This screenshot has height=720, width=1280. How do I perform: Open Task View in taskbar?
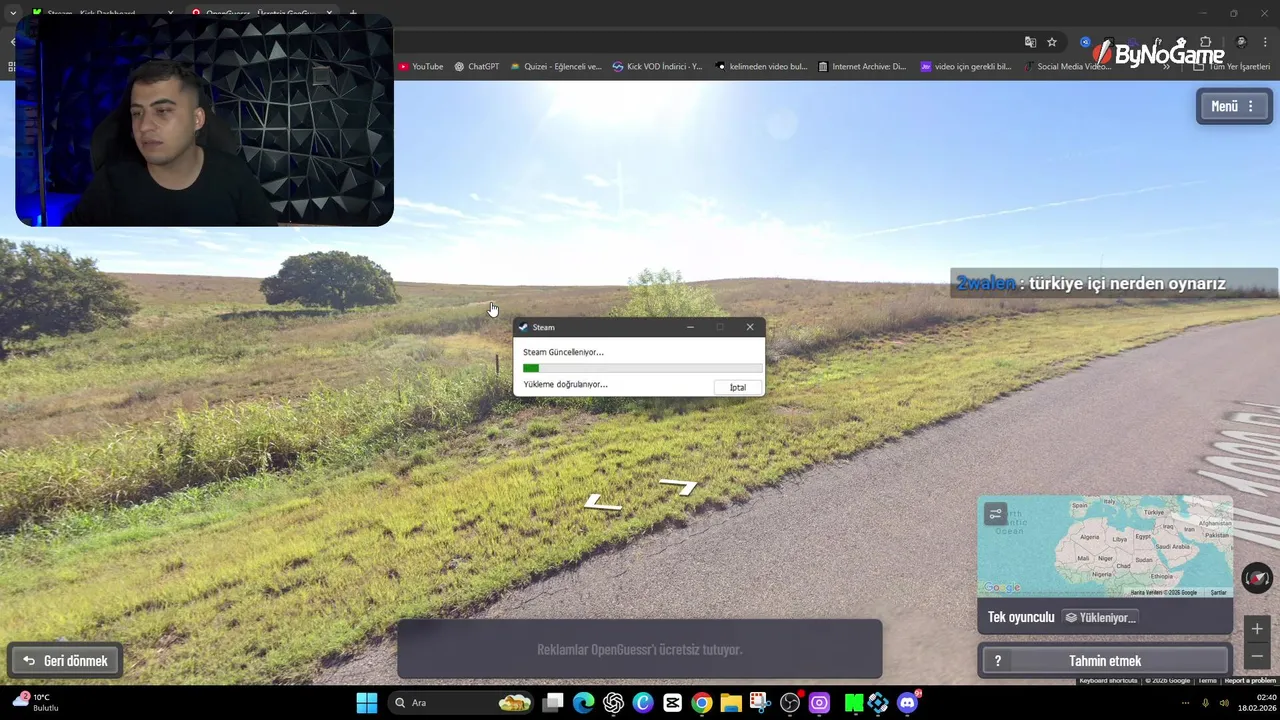[553, 703]
